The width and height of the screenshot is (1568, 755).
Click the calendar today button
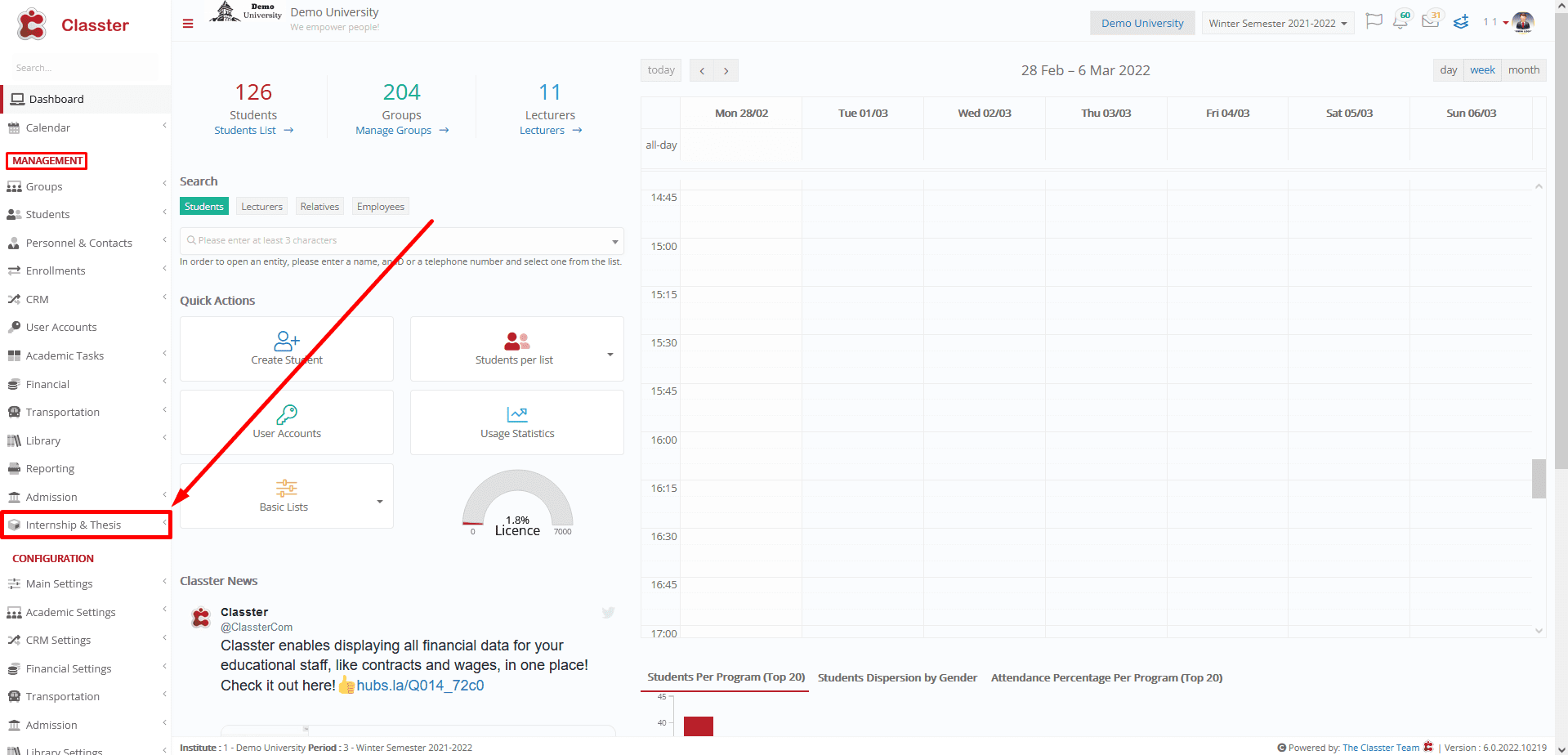(x=661, y=69)
